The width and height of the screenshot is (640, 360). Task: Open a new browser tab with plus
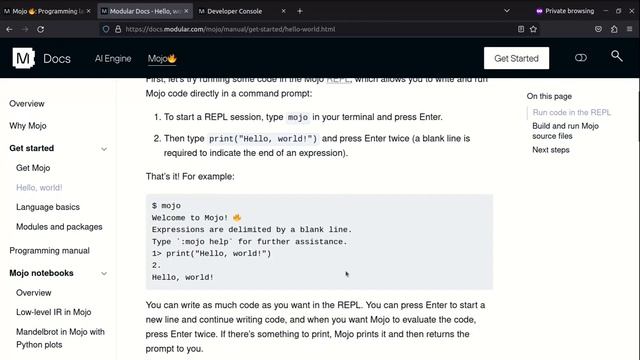coord(300,11)
